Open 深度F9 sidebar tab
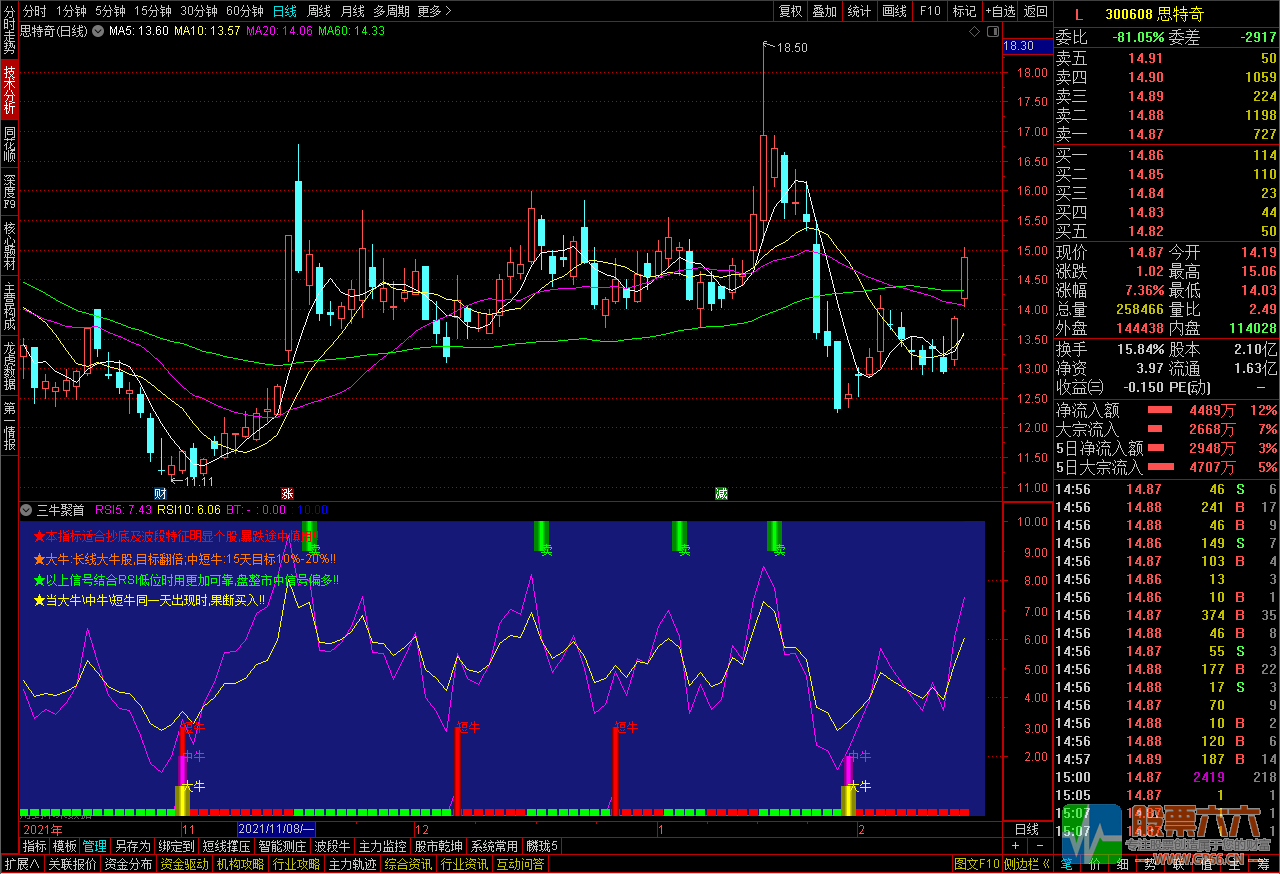 (x=9, y=192)
